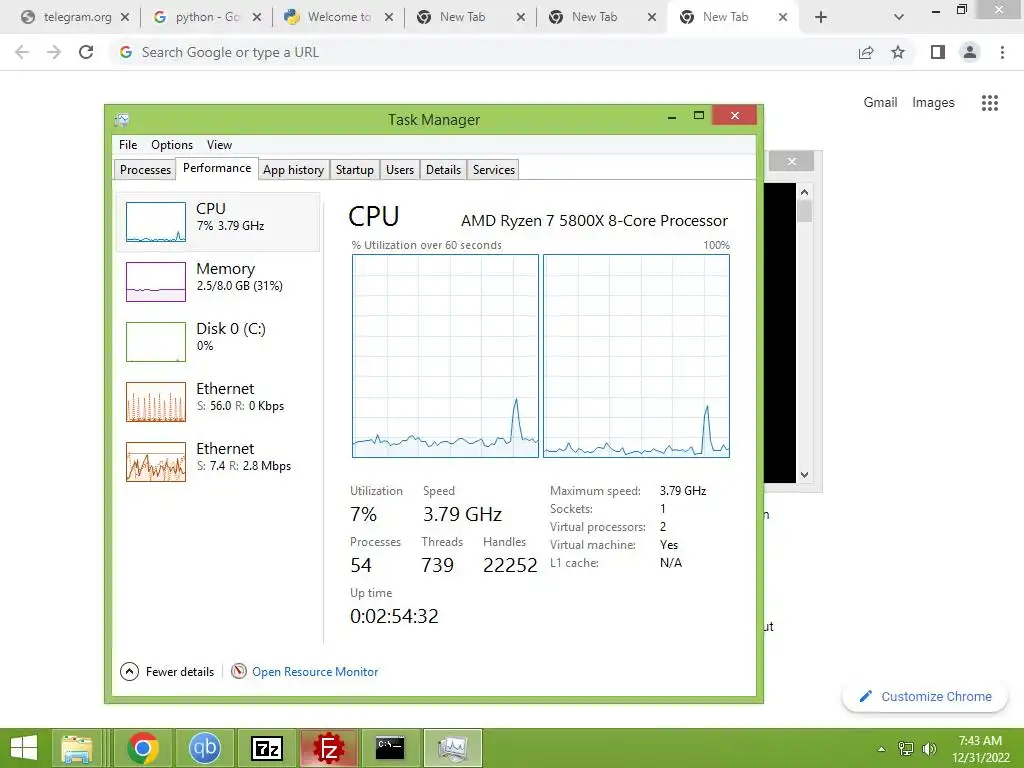Click the network tray icon

click(906, 749)
